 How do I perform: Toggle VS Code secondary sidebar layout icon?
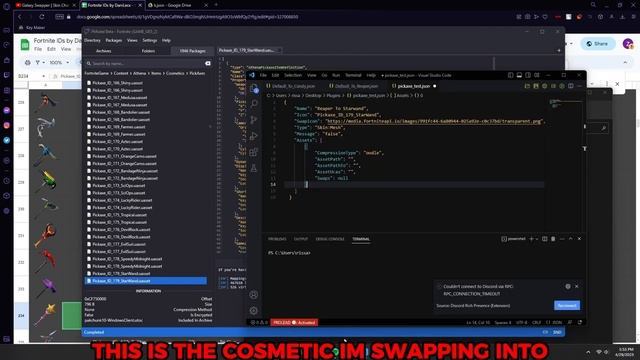[528, 75]
